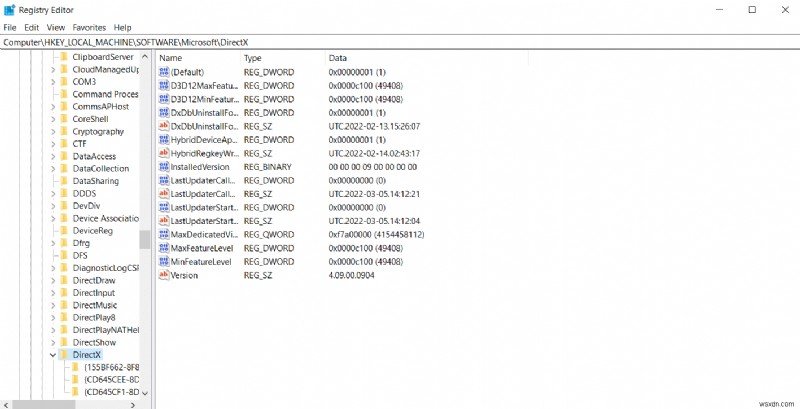Expand the Dfrg key
Viewport: 800px width, 409px height.
(x=53, y=243)
